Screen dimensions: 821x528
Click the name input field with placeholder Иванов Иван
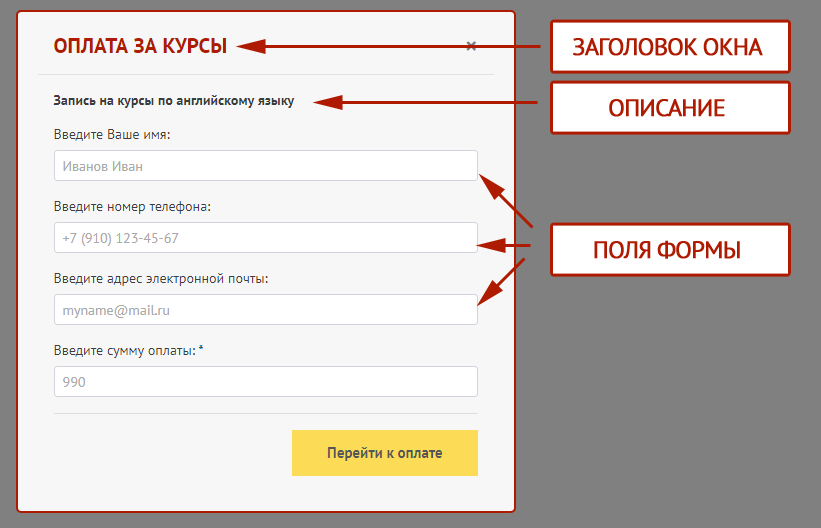[x=265, y=166]
